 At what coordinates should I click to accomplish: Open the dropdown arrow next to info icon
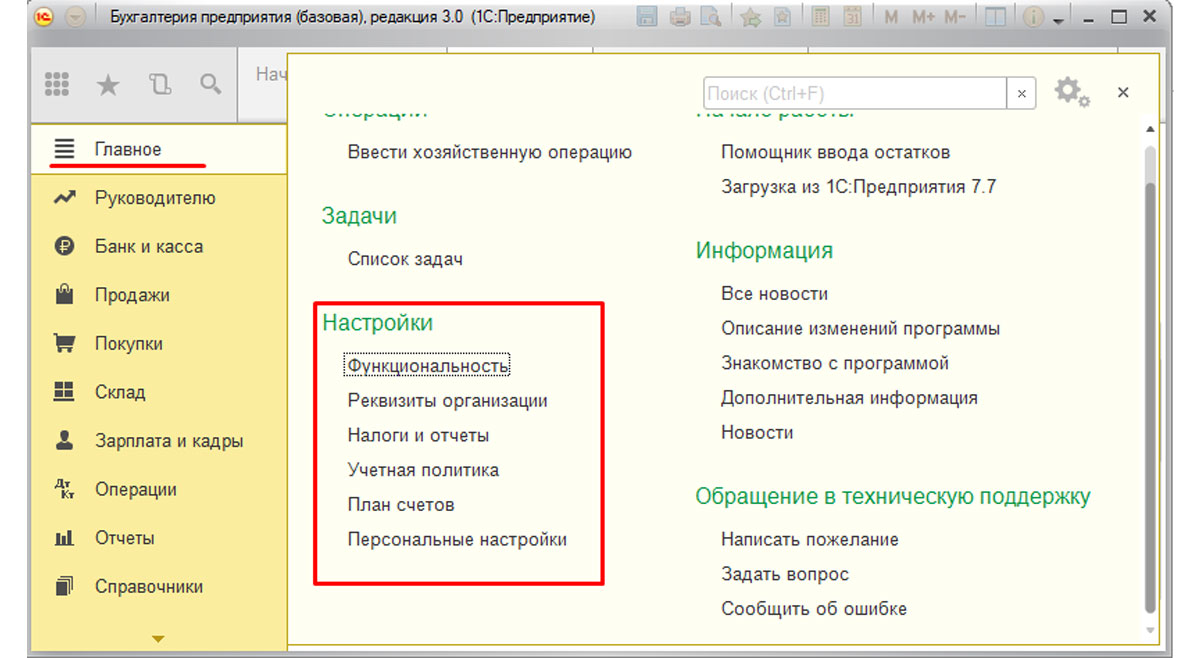(x=1058, y=19)
